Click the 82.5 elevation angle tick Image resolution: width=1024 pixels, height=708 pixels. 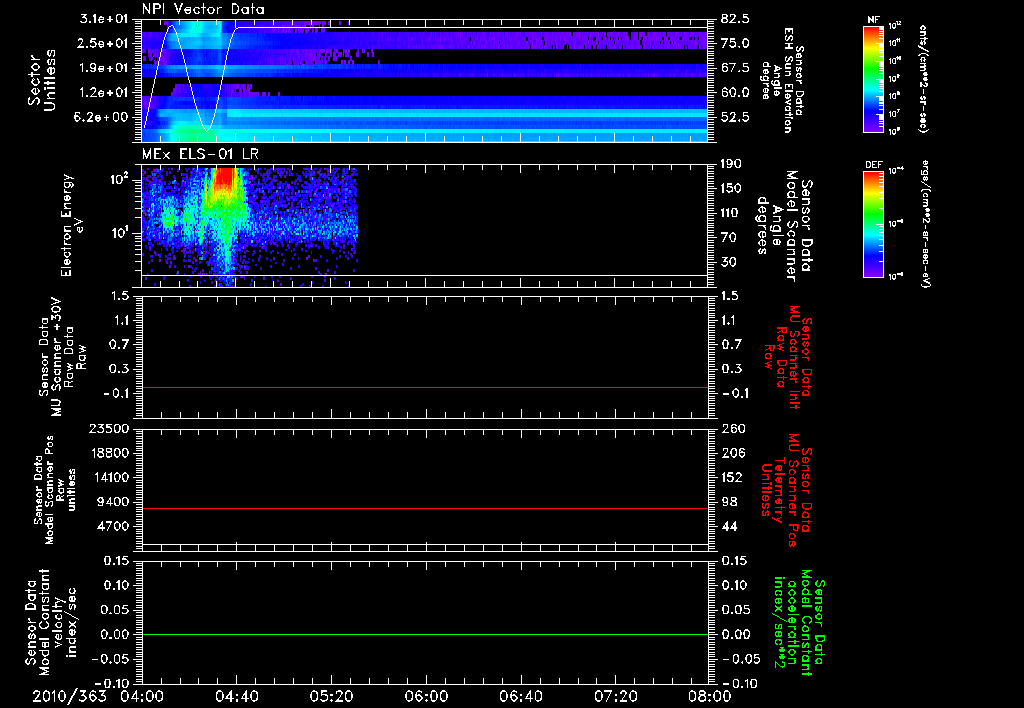point(735,19)
